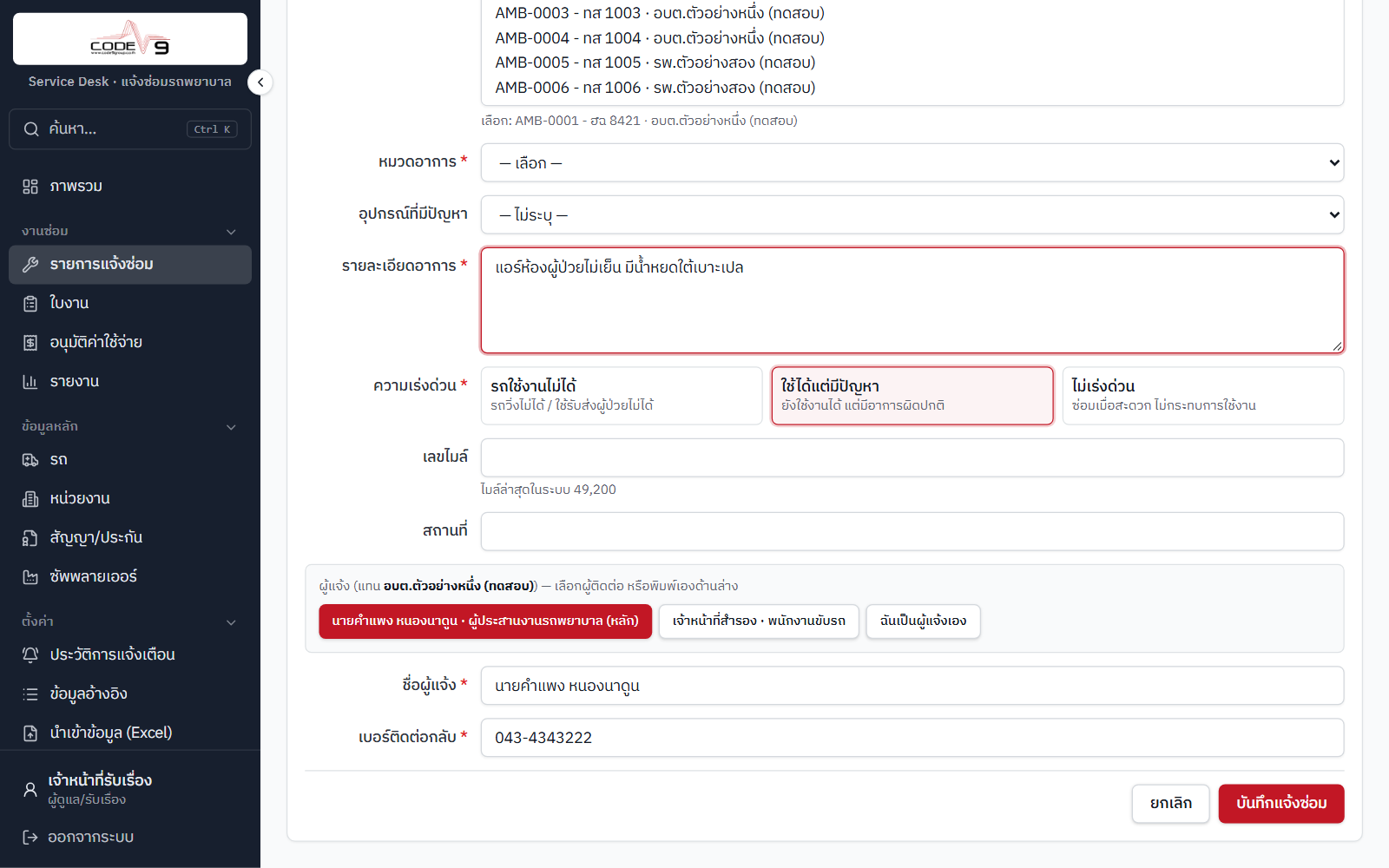This screenshot has height=868, width=1389.
Task: Click the contract icon for สัญญา/ประกัน
Action: point(30,538)
